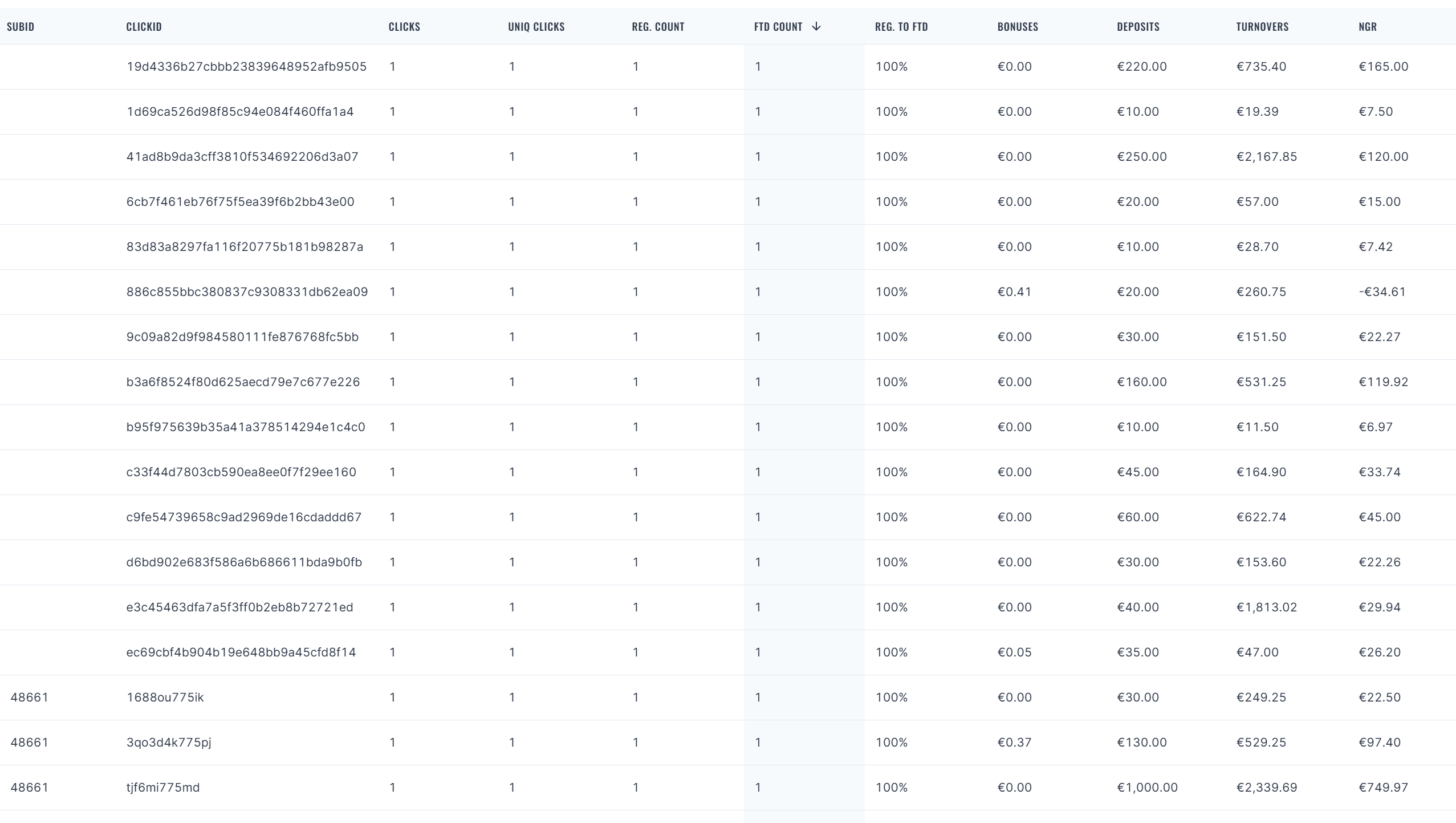Click bonus amount €0.41

1014,292
